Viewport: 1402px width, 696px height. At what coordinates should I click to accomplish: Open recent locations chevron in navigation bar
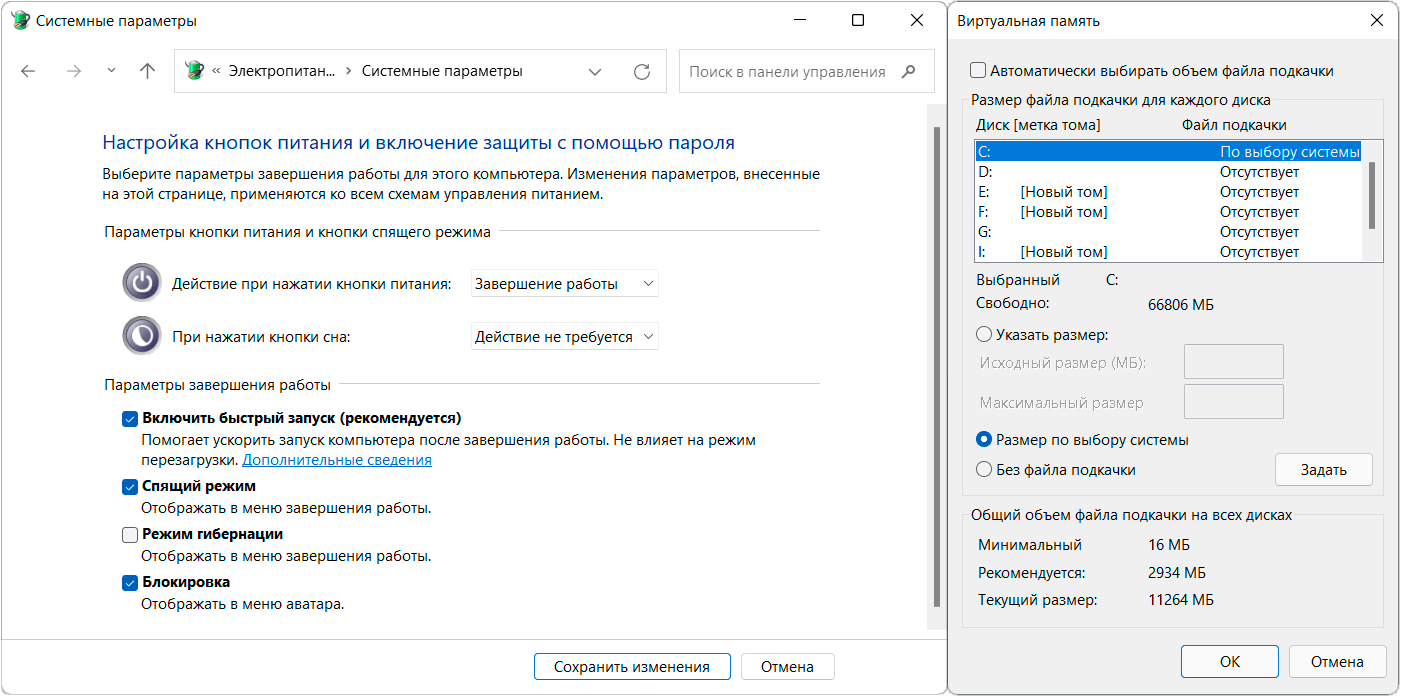click(111, 71)
